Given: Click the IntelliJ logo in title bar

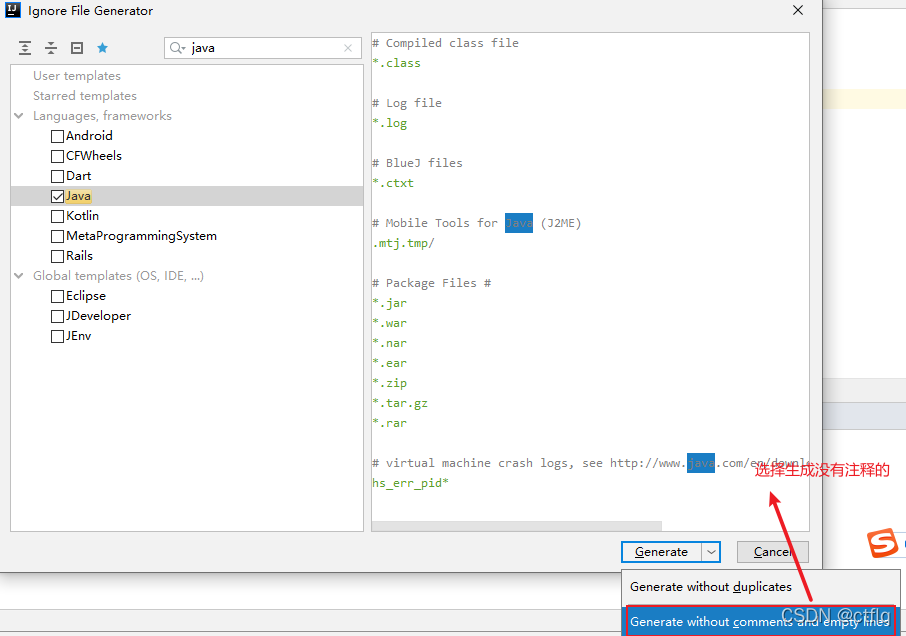Looking at the screenshot, I should [x=13, y=10].
